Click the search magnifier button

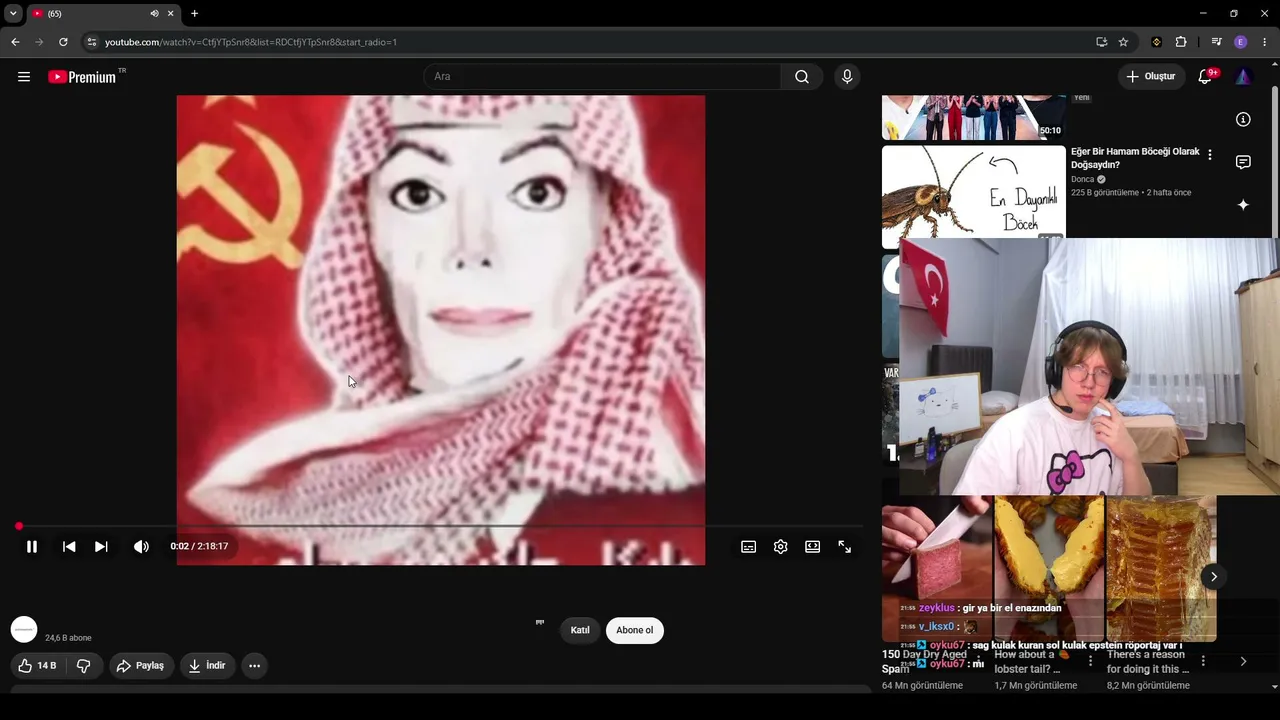click(802, 77)
